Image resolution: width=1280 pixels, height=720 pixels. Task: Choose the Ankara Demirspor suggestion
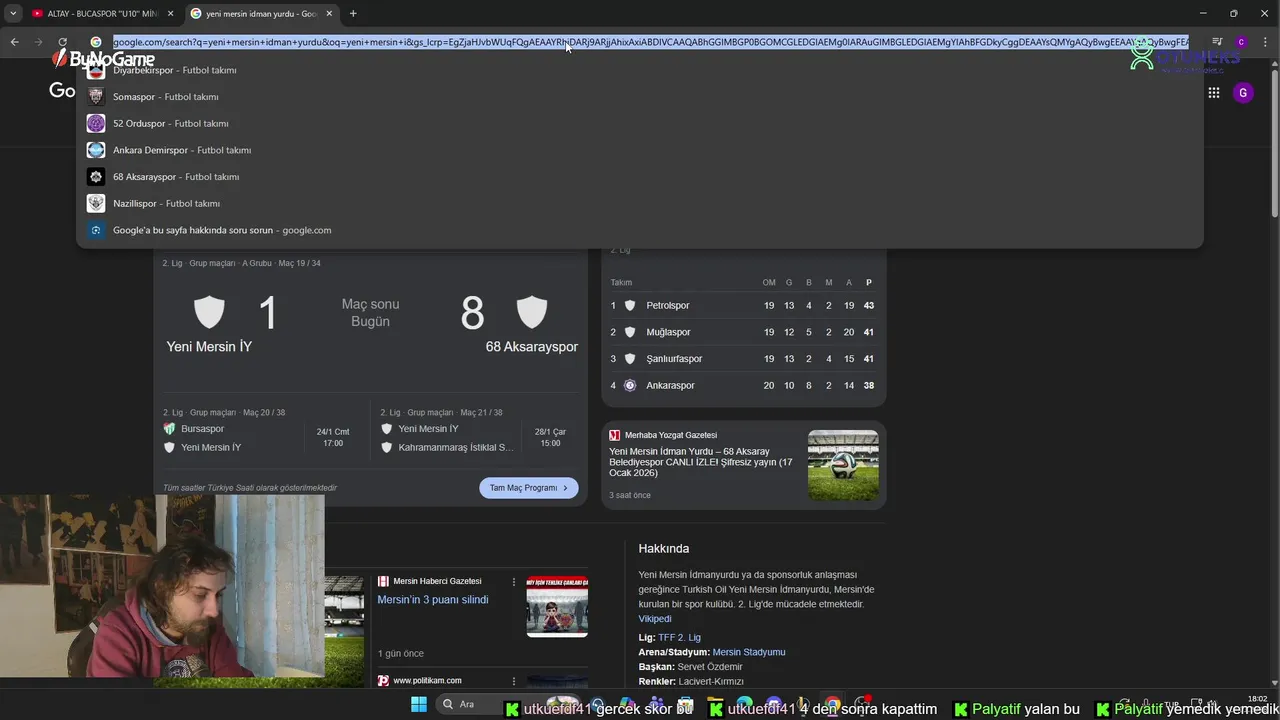click(640, 150)
